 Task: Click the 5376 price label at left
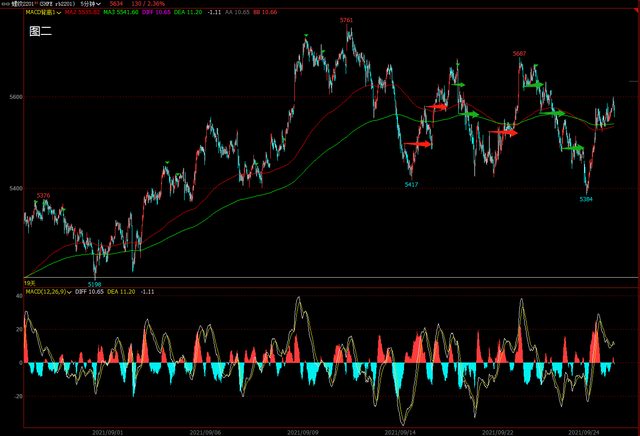(x=43, y=196)
